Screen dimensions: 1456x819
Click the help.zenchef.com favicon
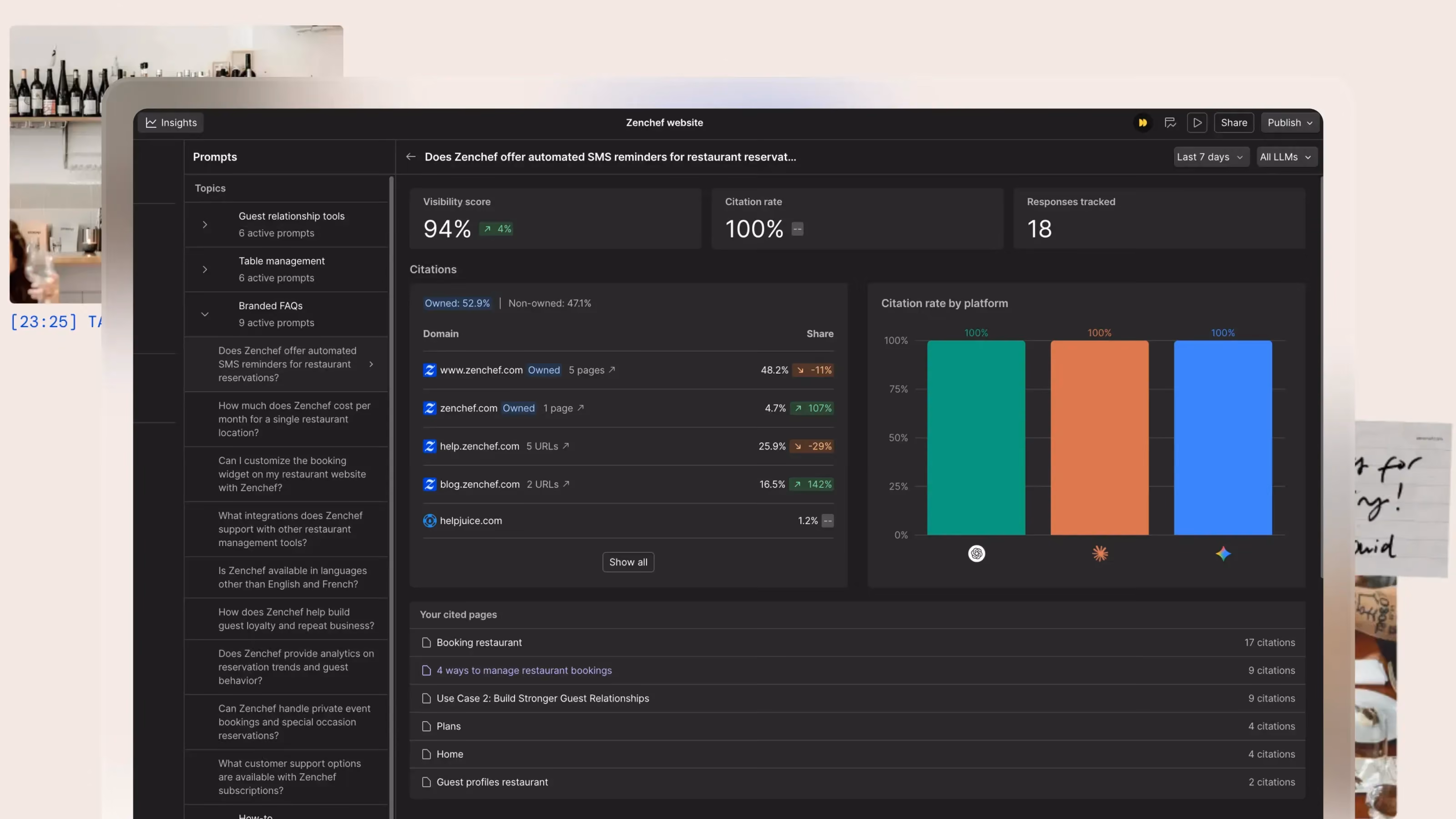pos(430,446)
